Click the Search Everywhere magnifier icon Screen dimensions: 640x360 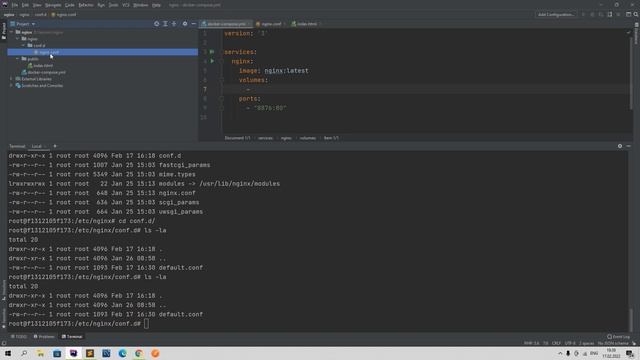[x=636, y=15]
